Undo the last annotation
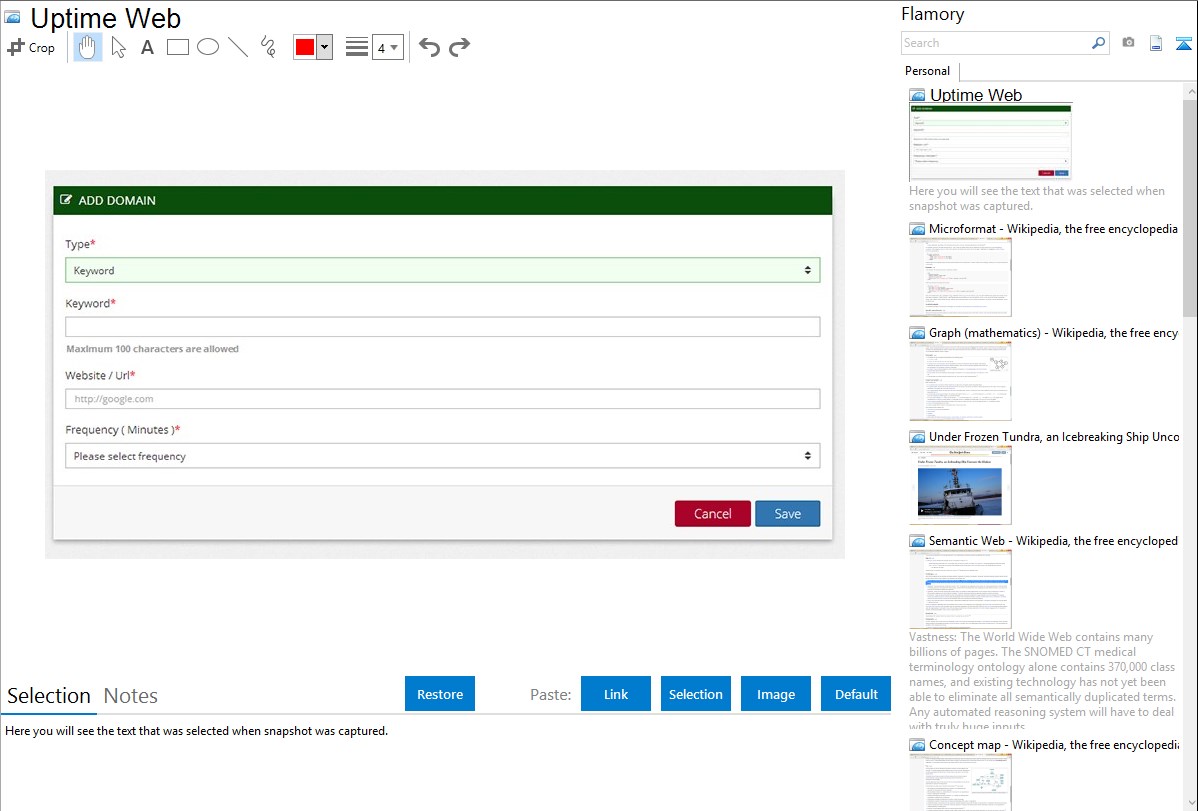Viewport: 1198px width, 811px height. pyautogui.click(x=429, y=47)
